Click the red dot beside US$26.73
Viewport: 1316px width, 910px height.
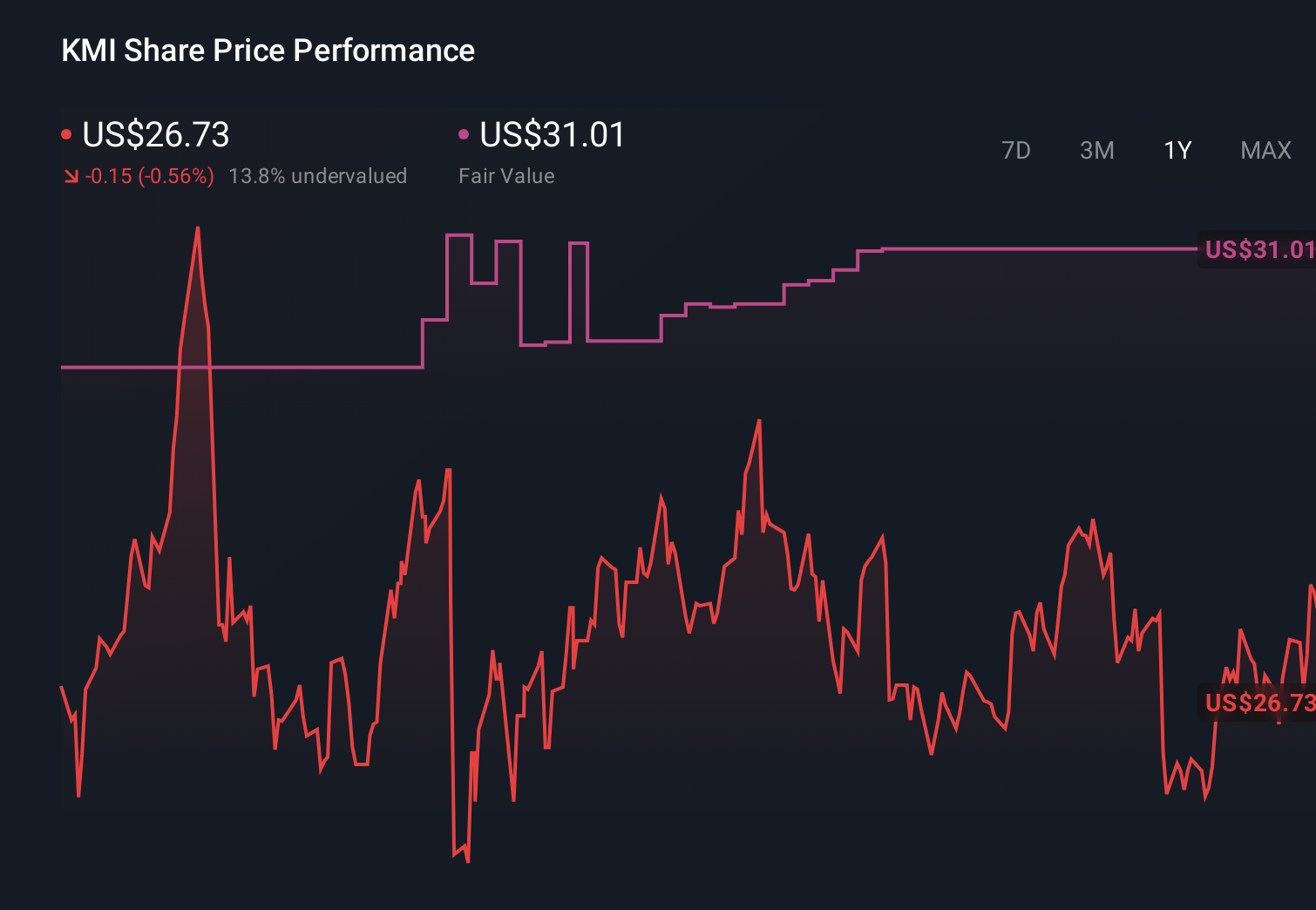(x=66, y=134)
